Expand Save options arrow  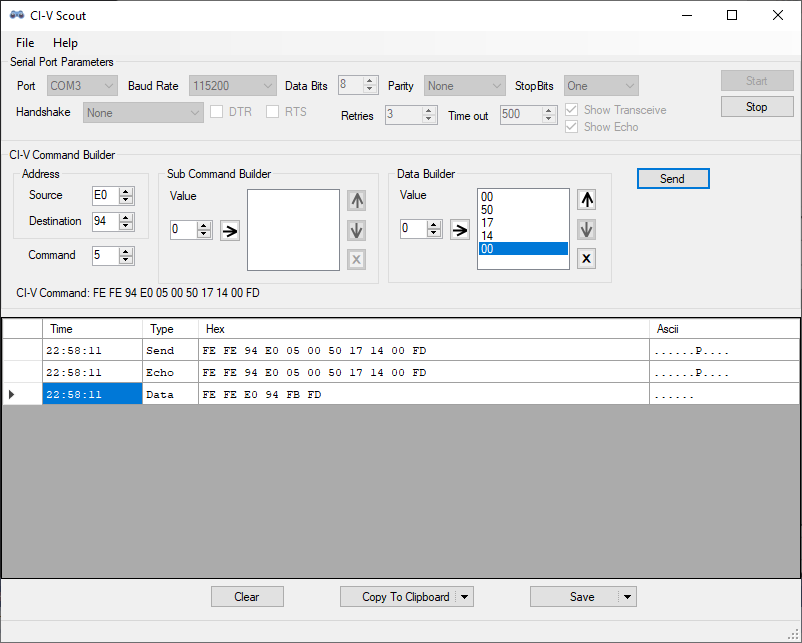point(628,597)
